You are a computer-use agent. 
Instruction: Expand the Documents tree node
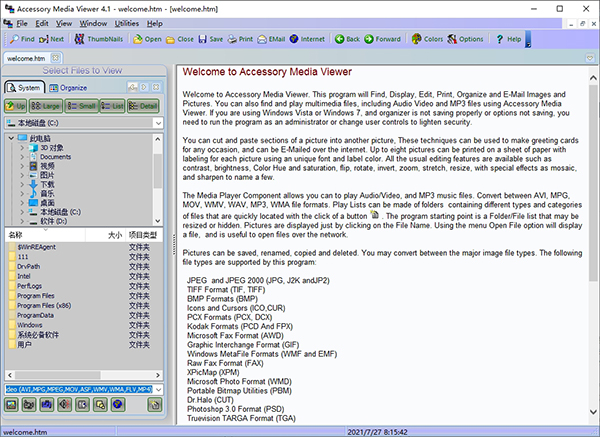[x=22, y=157]
